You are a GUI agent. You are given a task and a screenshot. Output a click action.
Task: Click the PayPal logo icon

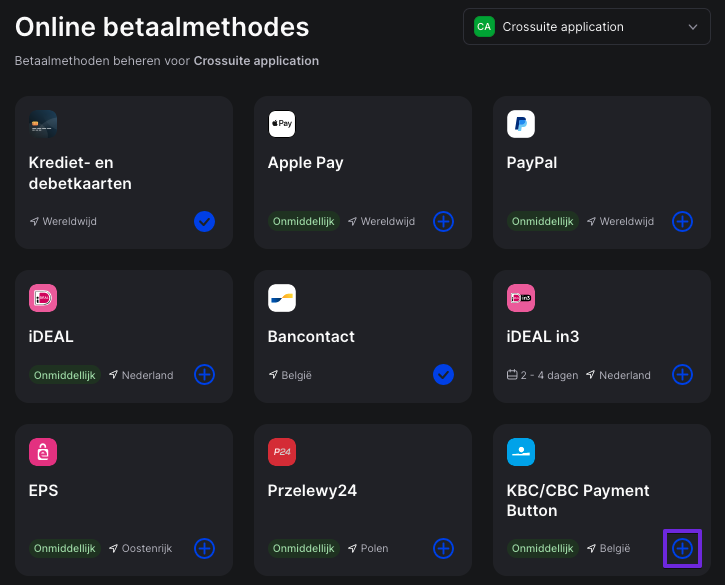[x=521, y=124]
